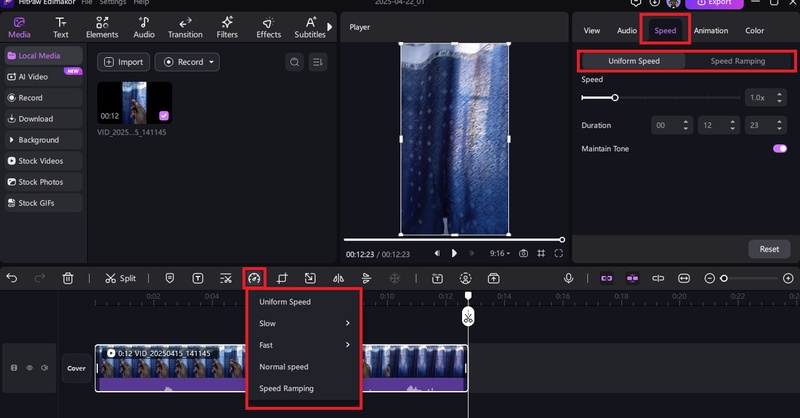This screenshot has height=418, width=800.
Task: Switch to the Speed properties tab
Action: click(x=665, y=31)
